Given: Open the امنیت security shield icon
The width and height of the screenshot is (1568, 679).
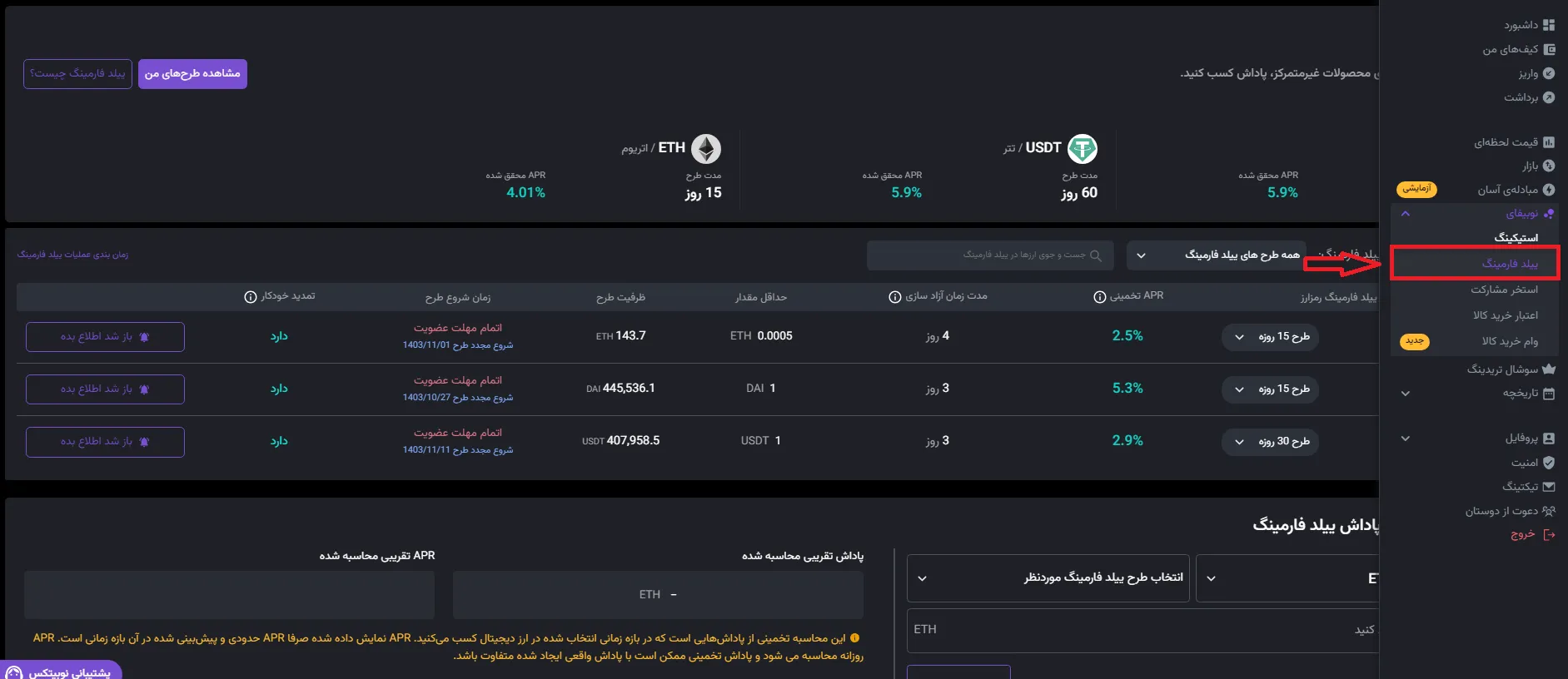Looking at the screenshot, I should pyautogui.click(x=1549, y=463).
